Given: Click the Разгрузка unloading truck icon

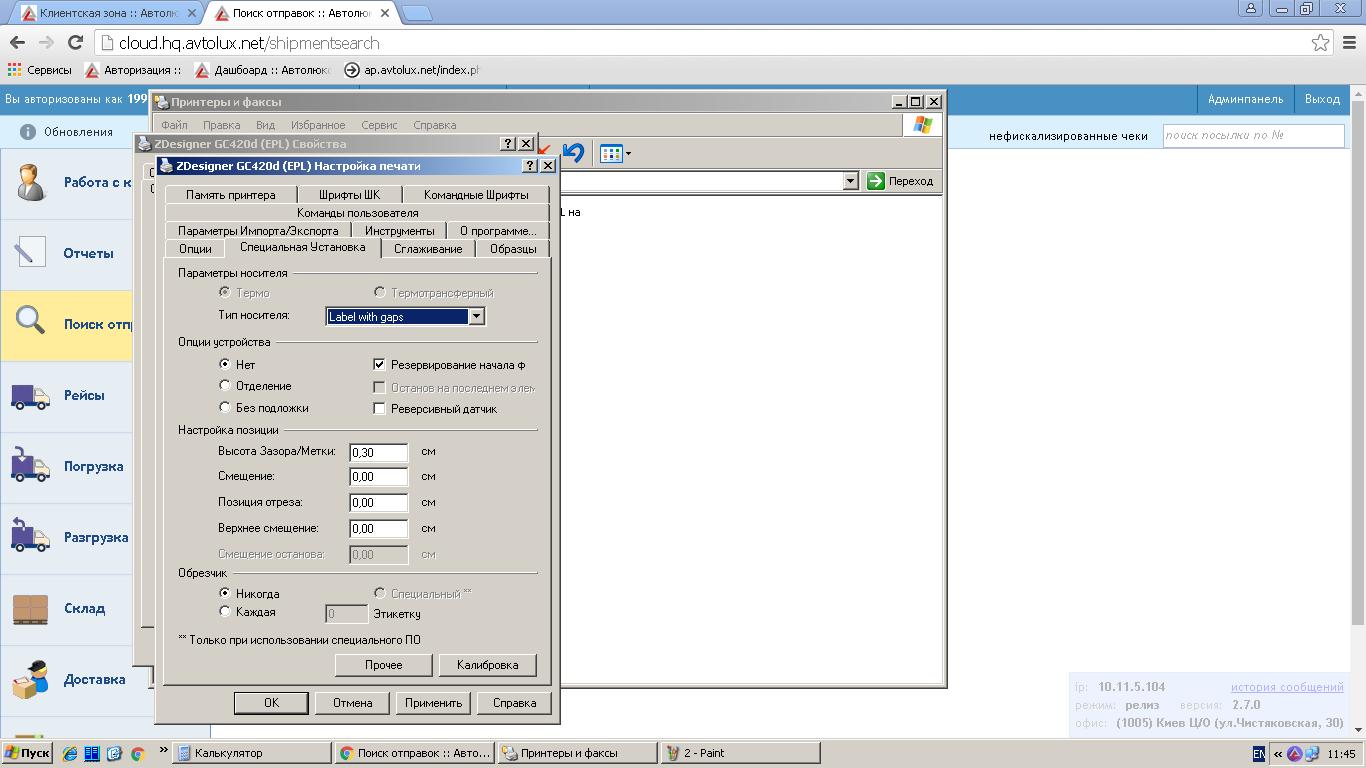Looking at the screenshot, I should (x=30, y=536).
